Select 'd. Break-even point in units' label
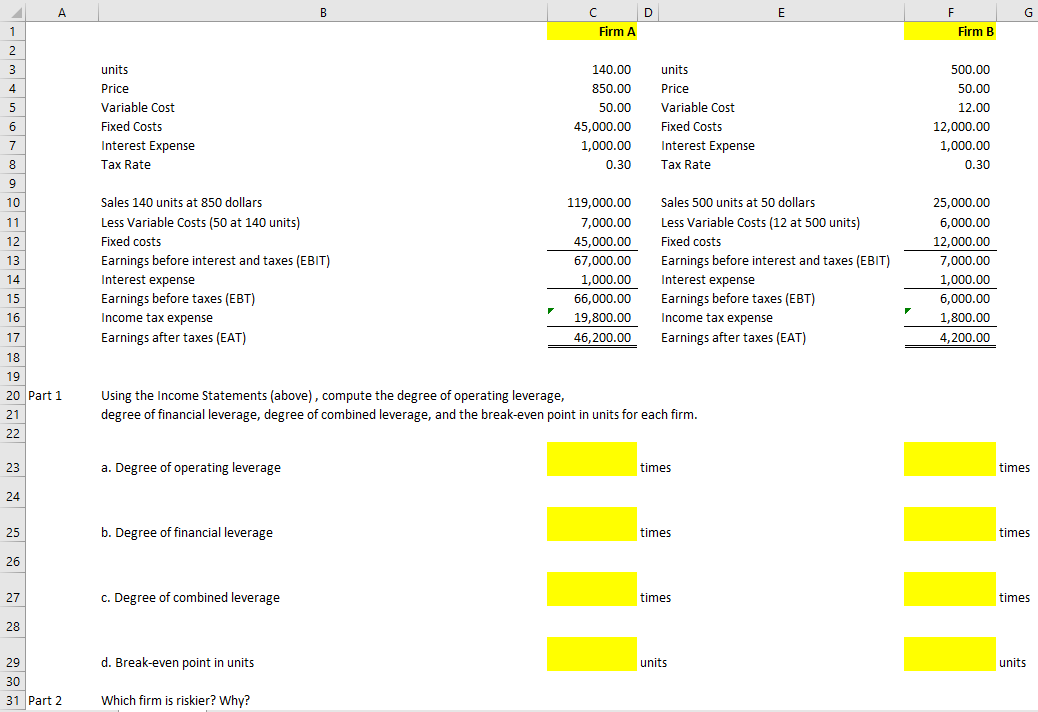This screenshot has width=1038, height=712. point(177,662)
